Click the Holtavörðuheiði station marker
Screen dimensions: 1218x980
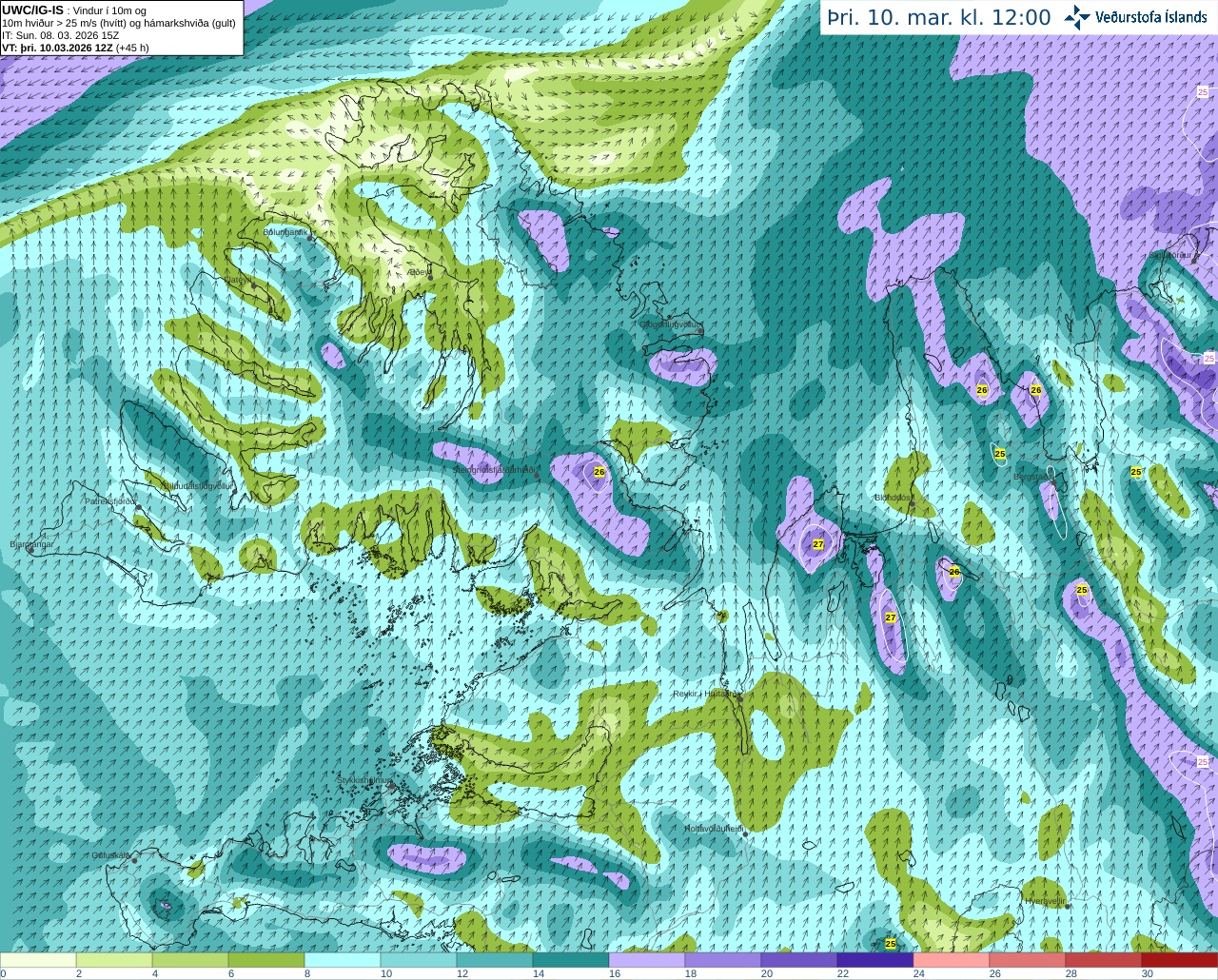(x=744, y=834)
